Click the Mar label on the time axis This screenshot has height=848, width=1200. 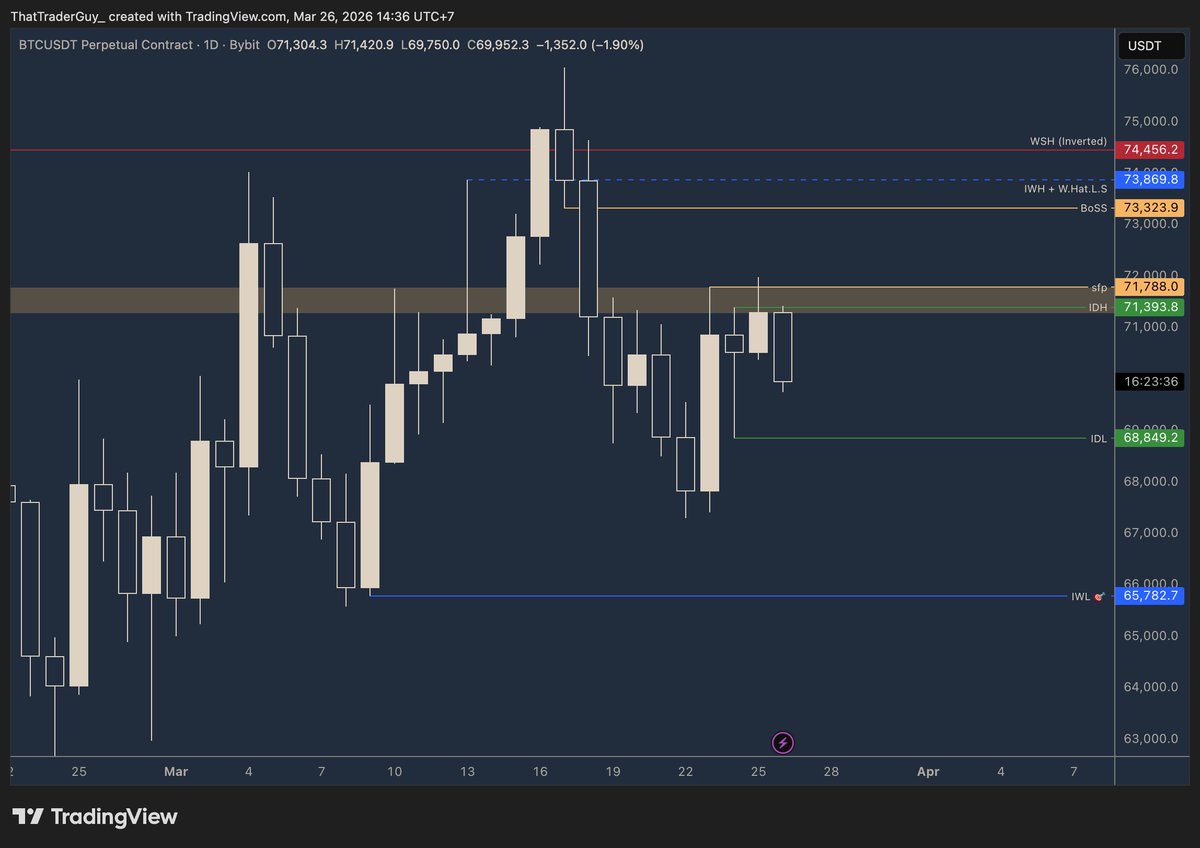[176, 771]
